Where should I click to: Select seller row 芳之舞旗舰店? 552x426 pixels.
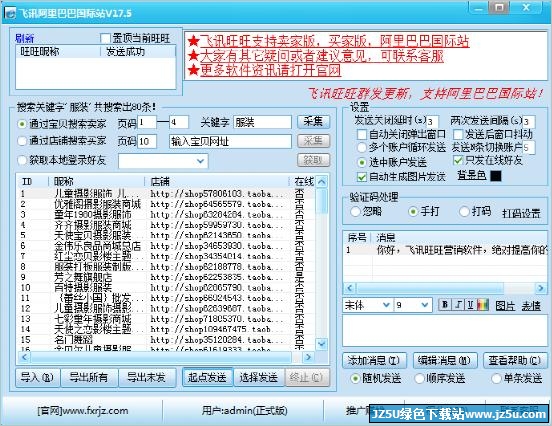[165, 277]
